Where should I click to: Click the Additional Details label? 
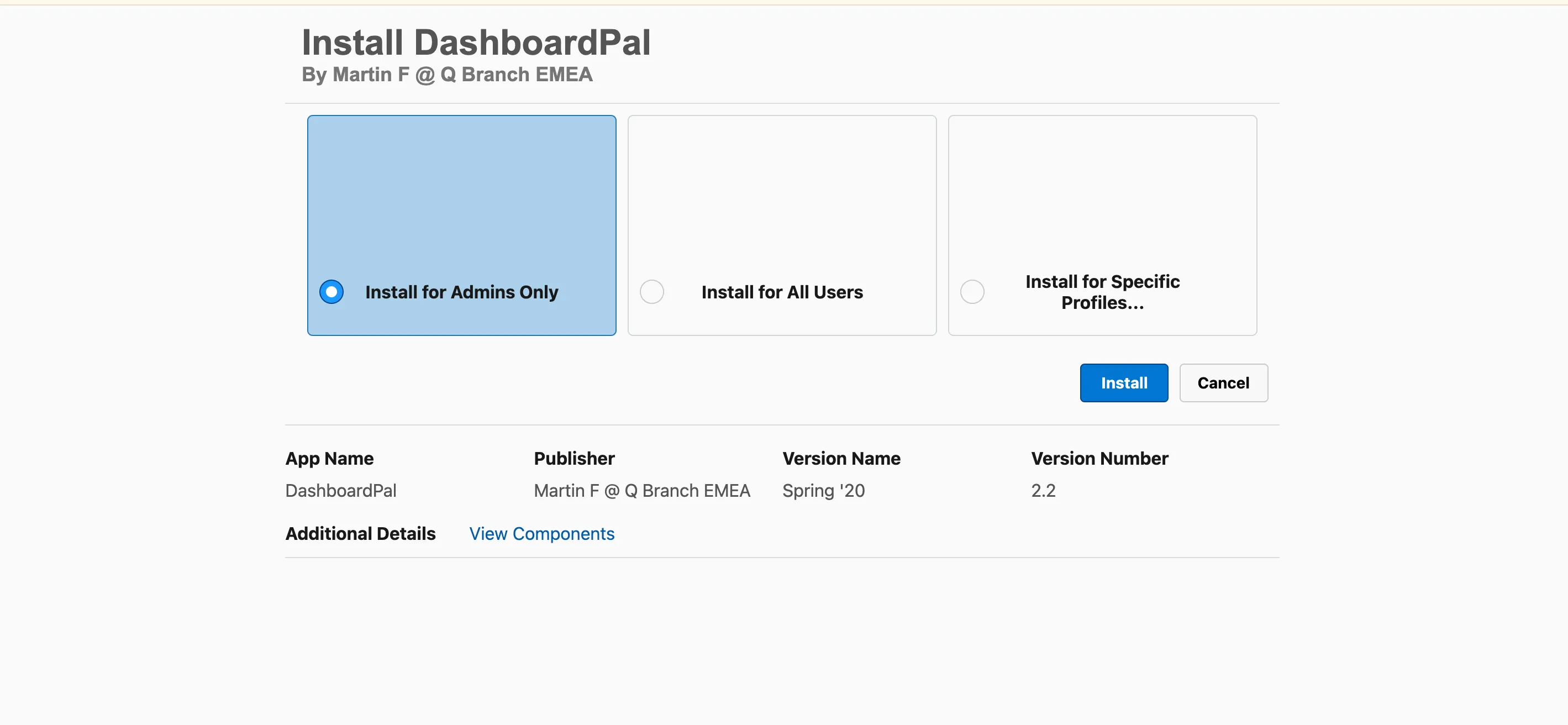pos(360,533)
